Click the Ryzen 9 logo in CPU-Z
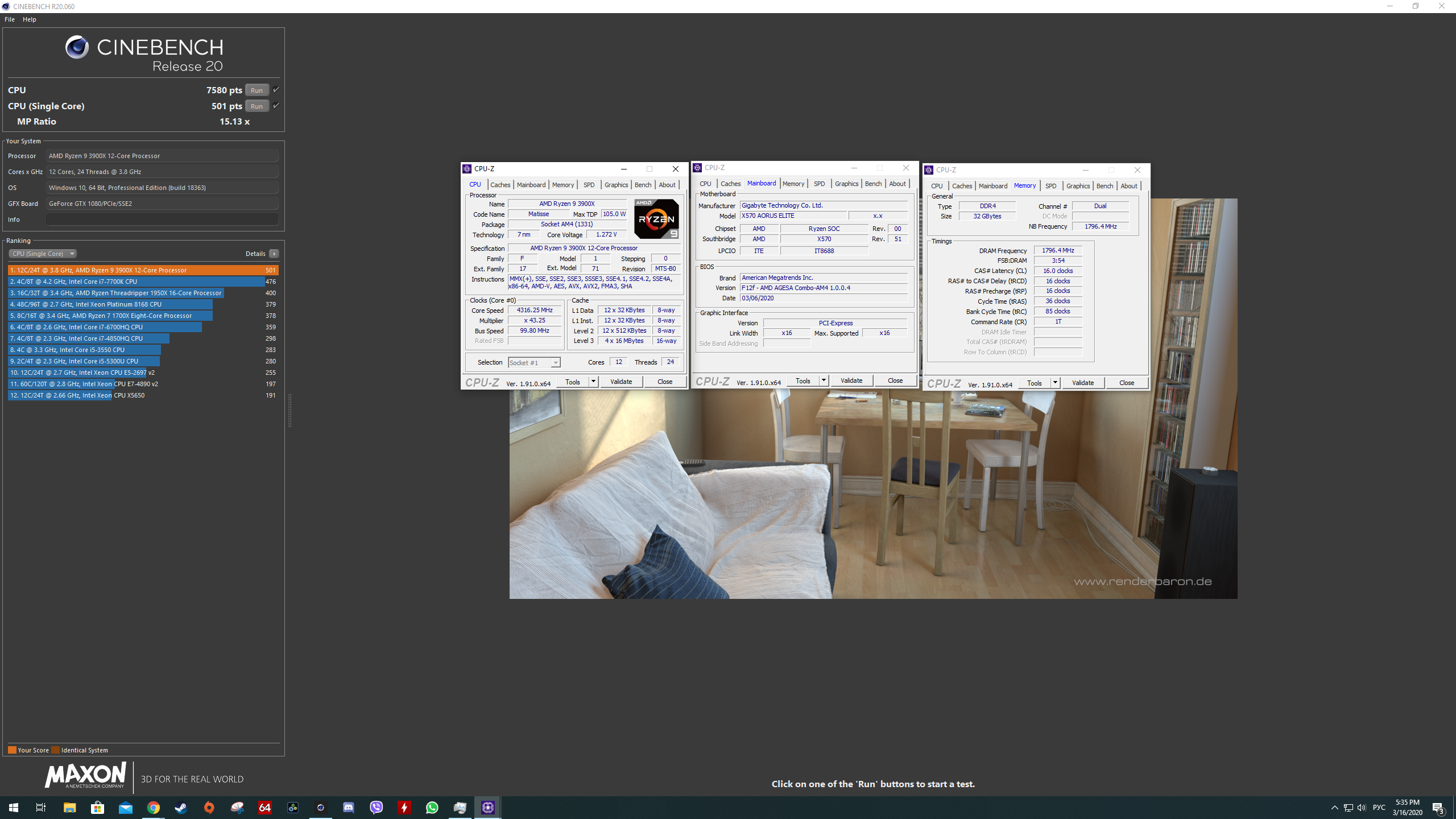The width and height of the screenshot is (1456, 819). pos(656,219)
